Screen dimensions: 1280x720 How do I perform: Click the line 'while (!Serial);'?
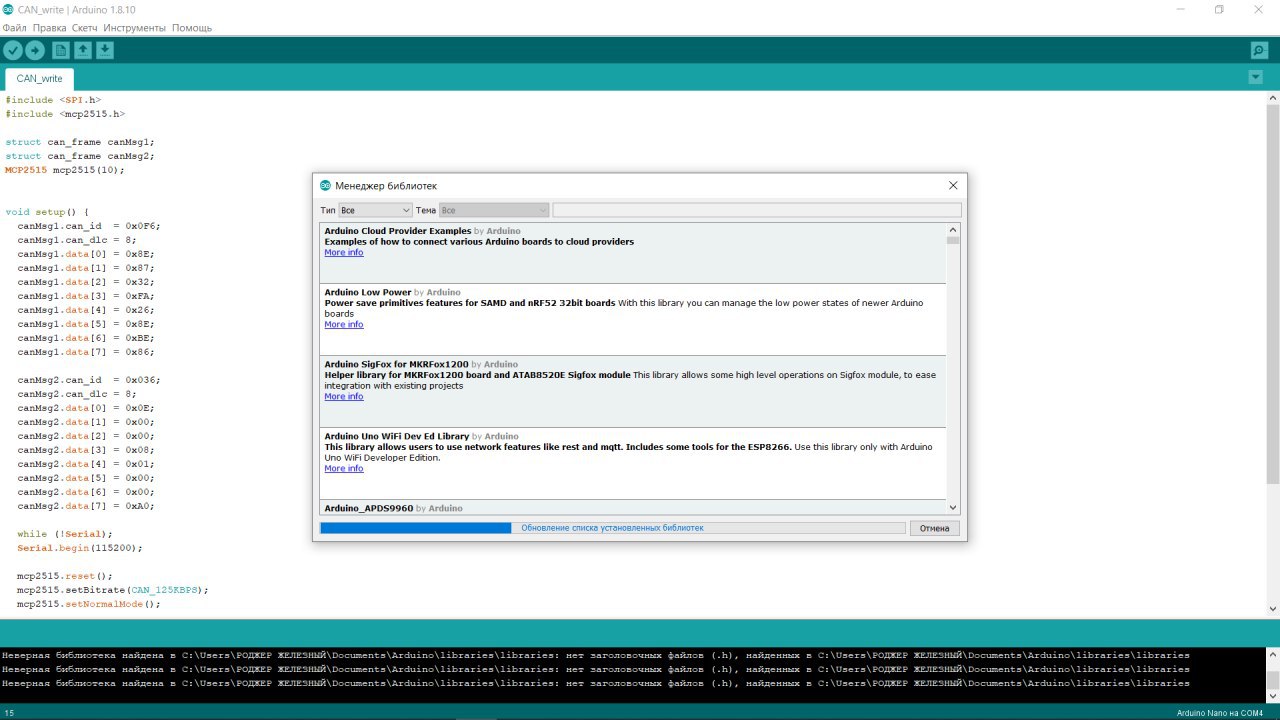pyautogui.click(x=65, y=534)
